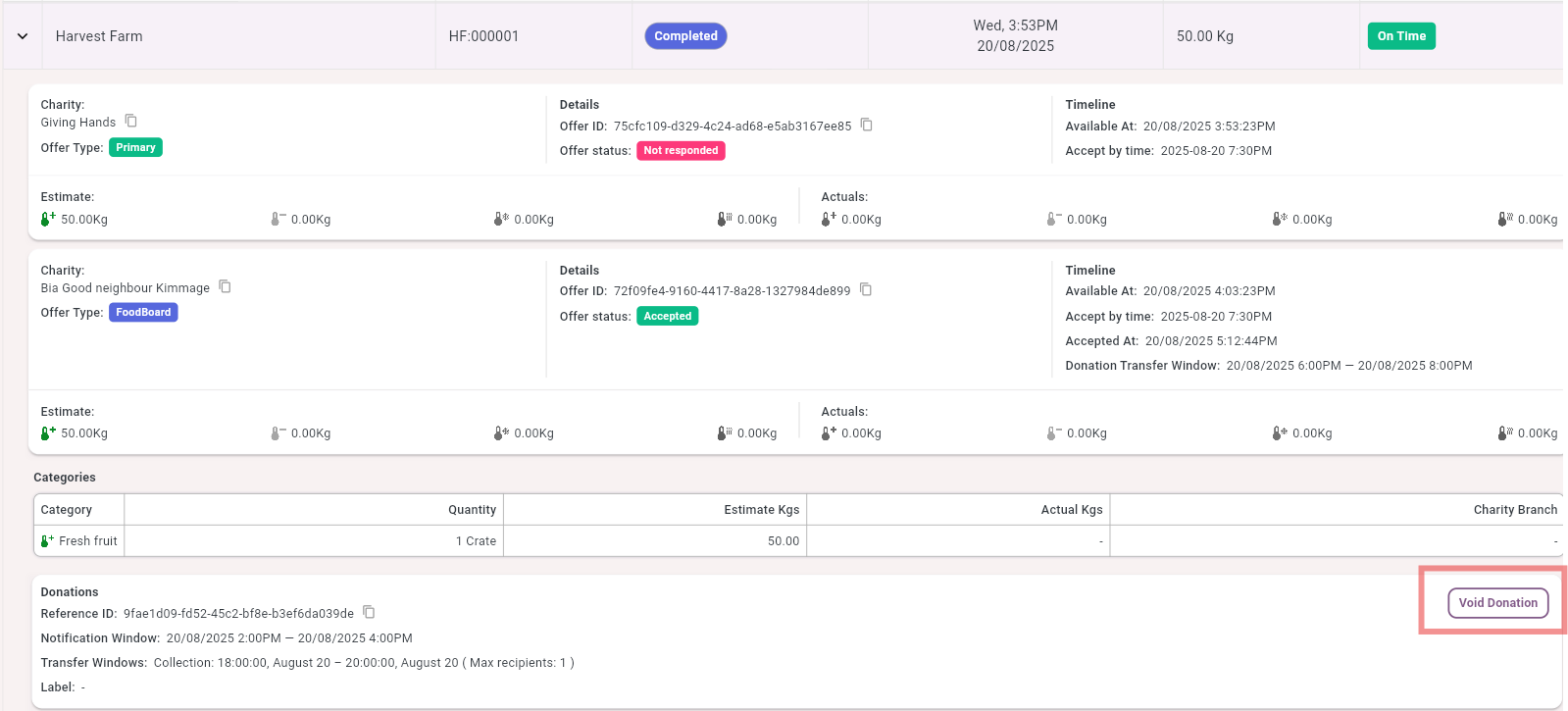Copy offer ID starting with 75cfc109
The image size is (1568, 711).
[866, 126]
